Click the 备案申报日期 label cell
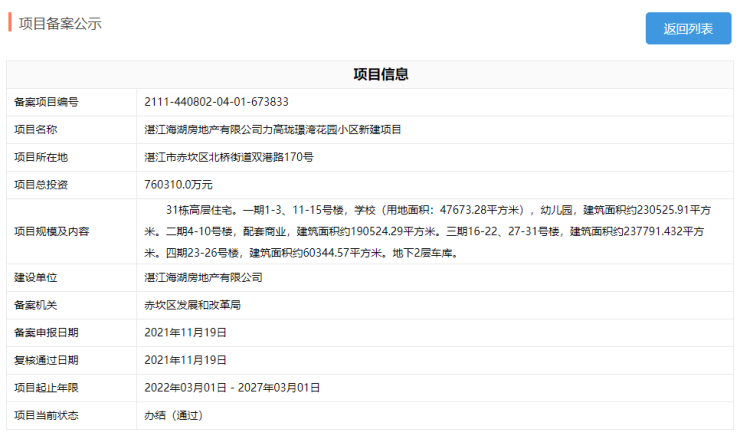This screenshot has height=439, width=740. pos(71,333)
